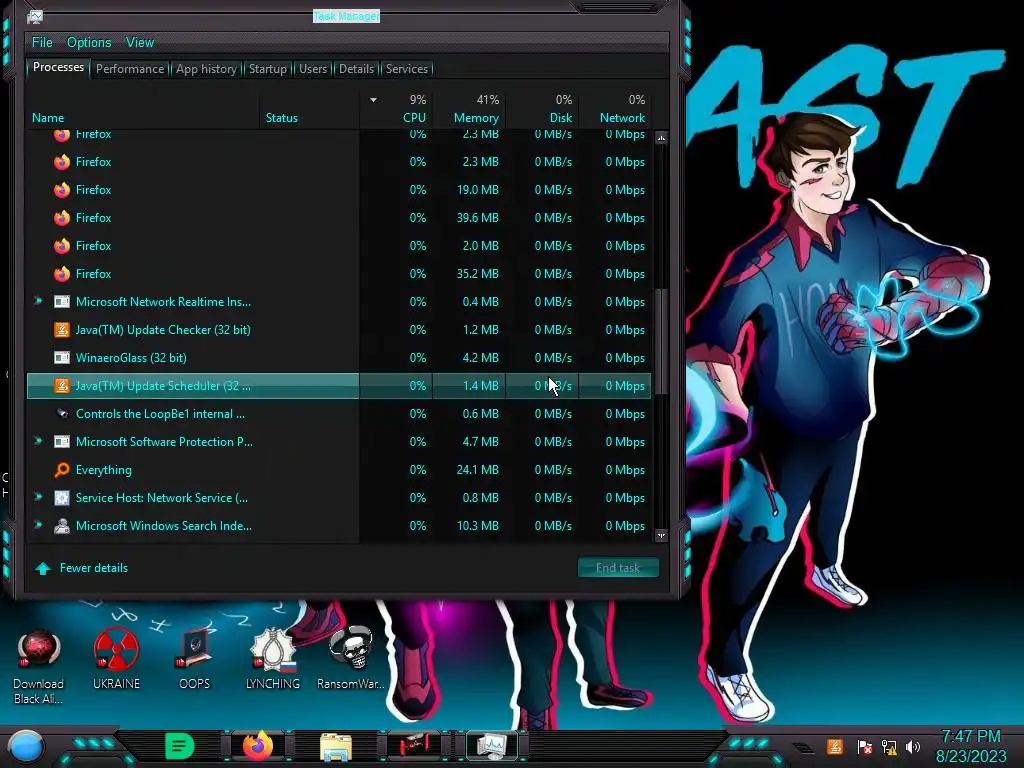Viewport: 1024px width, 768px height.
Task: Select the Processes tab
Action: [x=58, y=67]
